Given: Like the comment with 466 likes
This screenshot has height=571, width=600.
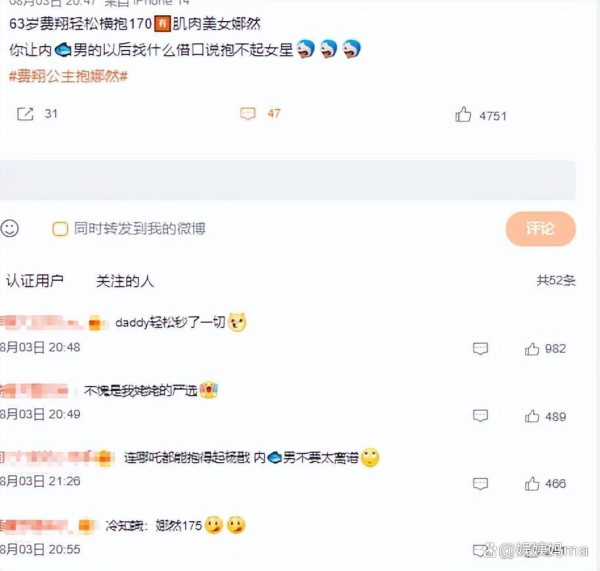Looking at the screenshot, I should (532, 484).
